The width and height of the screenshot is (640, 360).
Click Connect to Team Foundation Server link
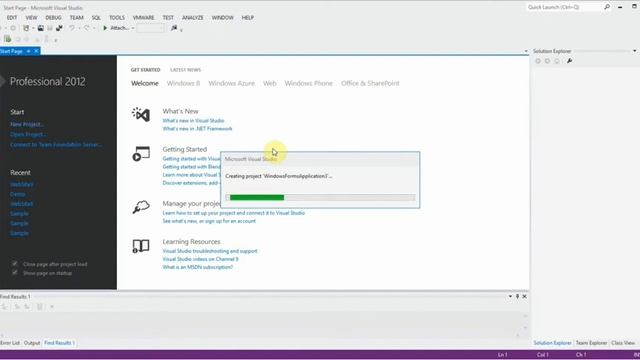(56, 144)
